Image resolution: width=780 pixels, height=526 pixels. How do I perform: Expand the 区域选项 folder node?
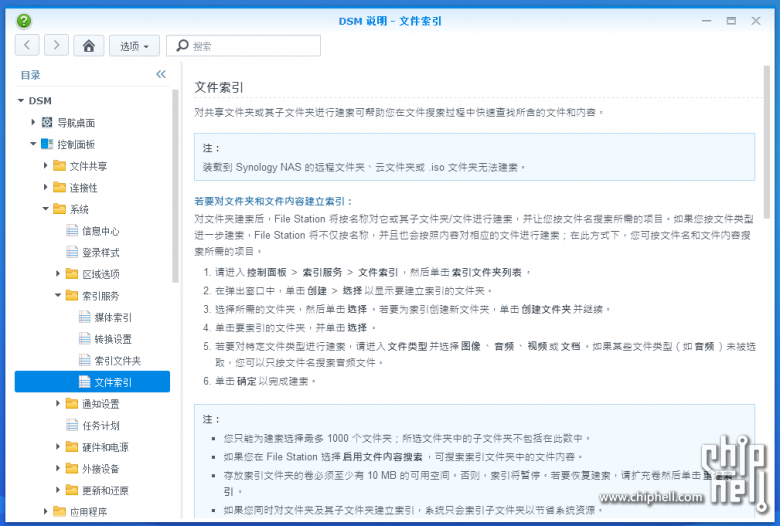click(58, 274)
